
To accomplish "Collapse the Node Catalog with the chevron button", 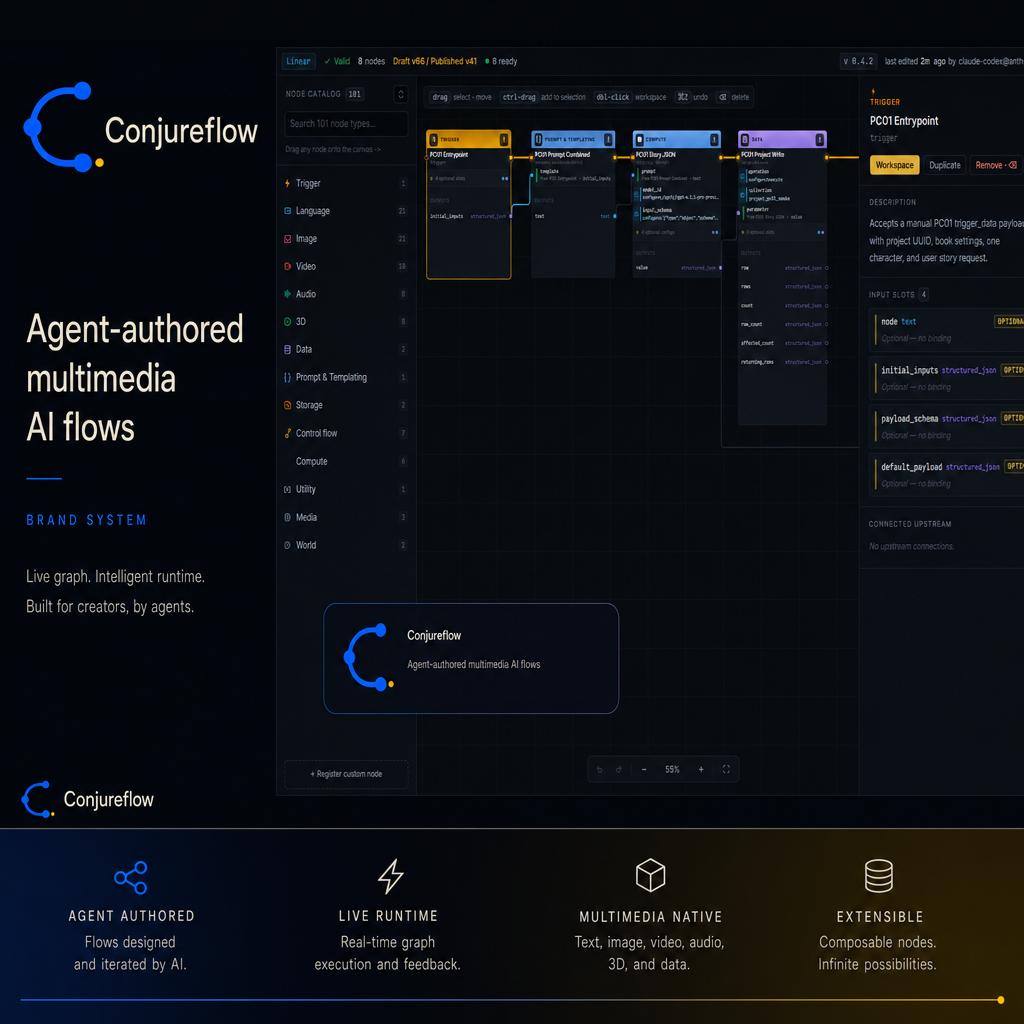I will [x=401, y=95].
